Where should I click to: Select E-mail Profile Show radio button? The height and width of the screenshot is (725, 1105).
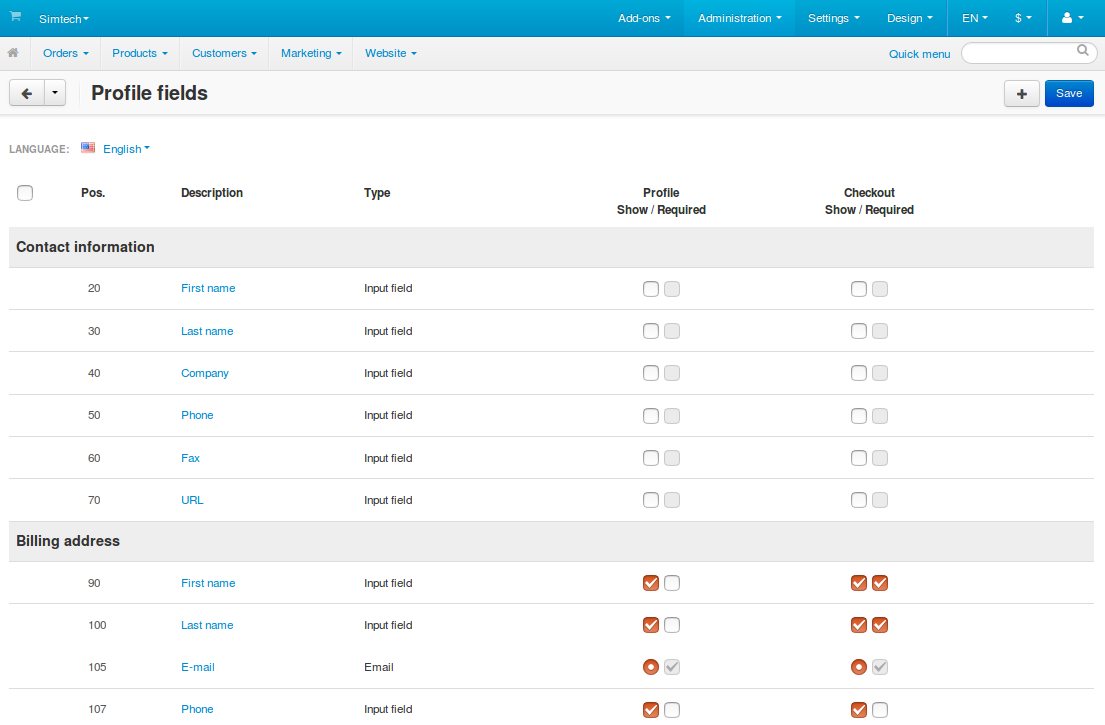(x=650, y=667)
